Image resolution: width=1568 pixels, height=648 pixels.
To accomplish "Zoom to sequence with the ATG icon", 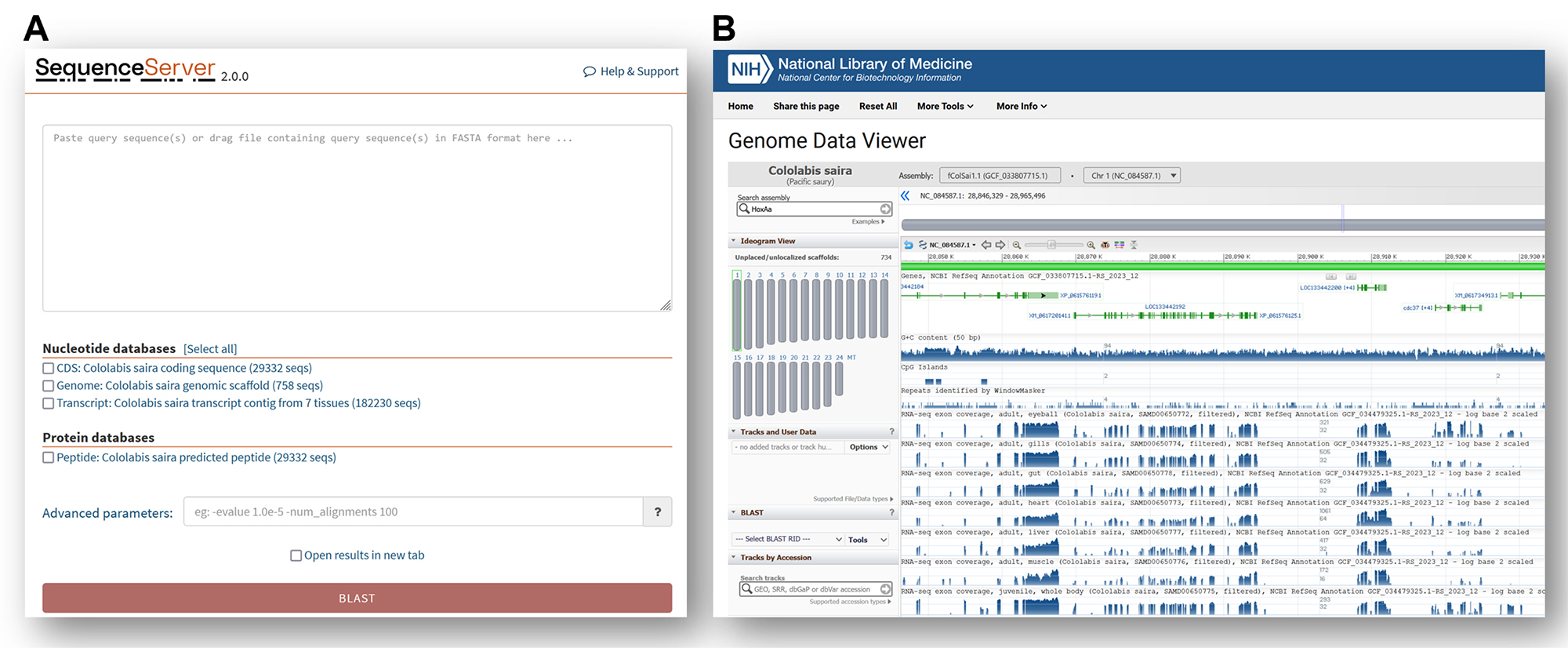I will pos(1105,245).
